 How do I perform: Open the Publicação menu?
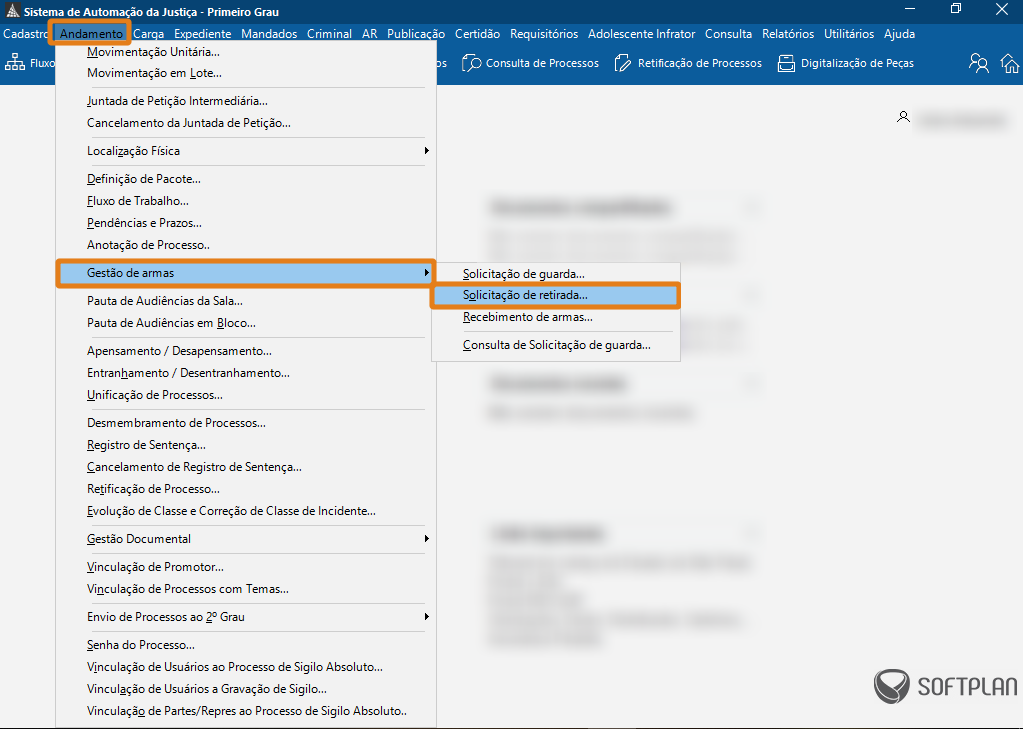416,34
